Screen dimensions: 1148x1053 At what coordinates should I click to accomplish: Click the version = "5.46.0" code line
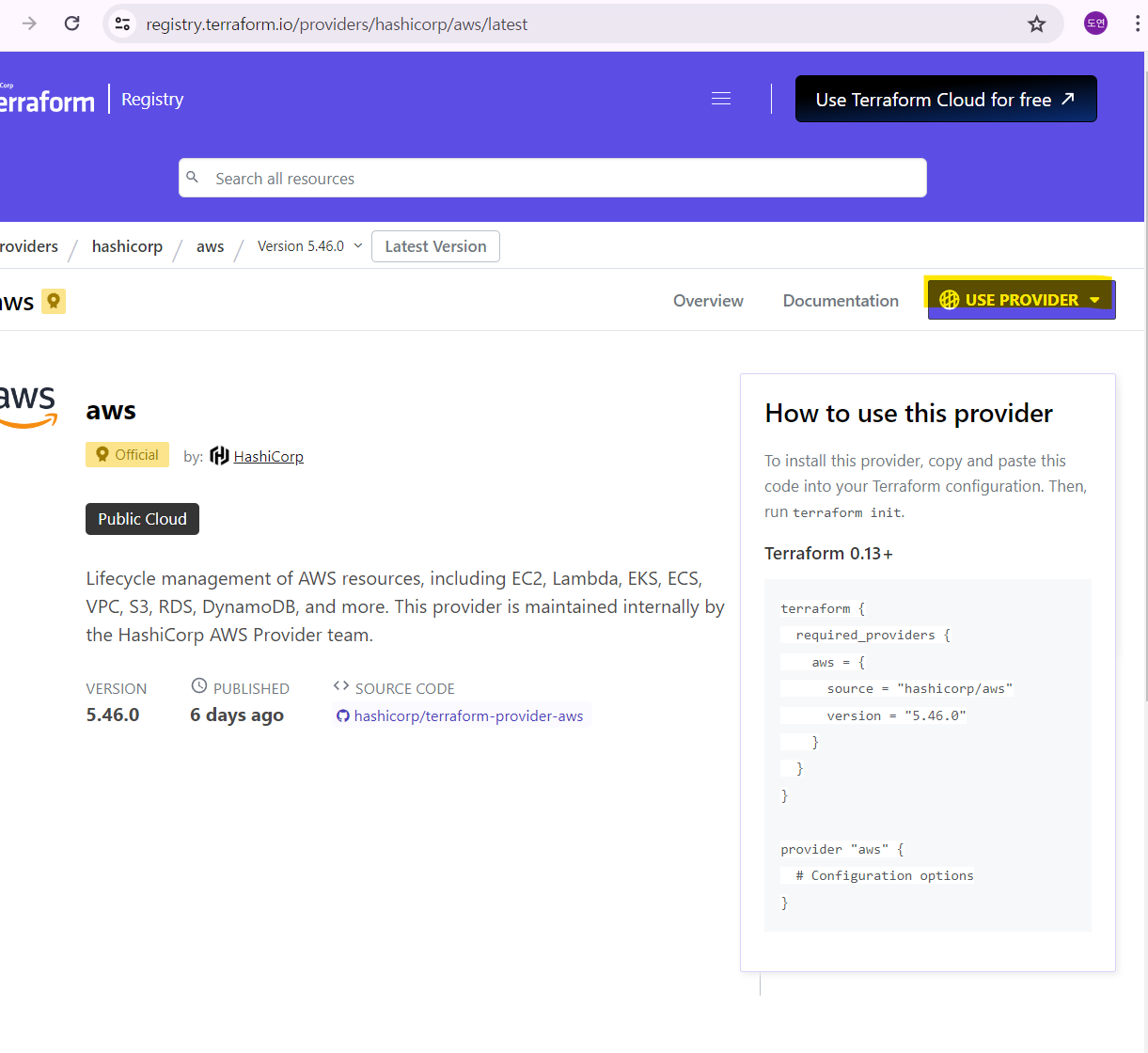[896, 716]
